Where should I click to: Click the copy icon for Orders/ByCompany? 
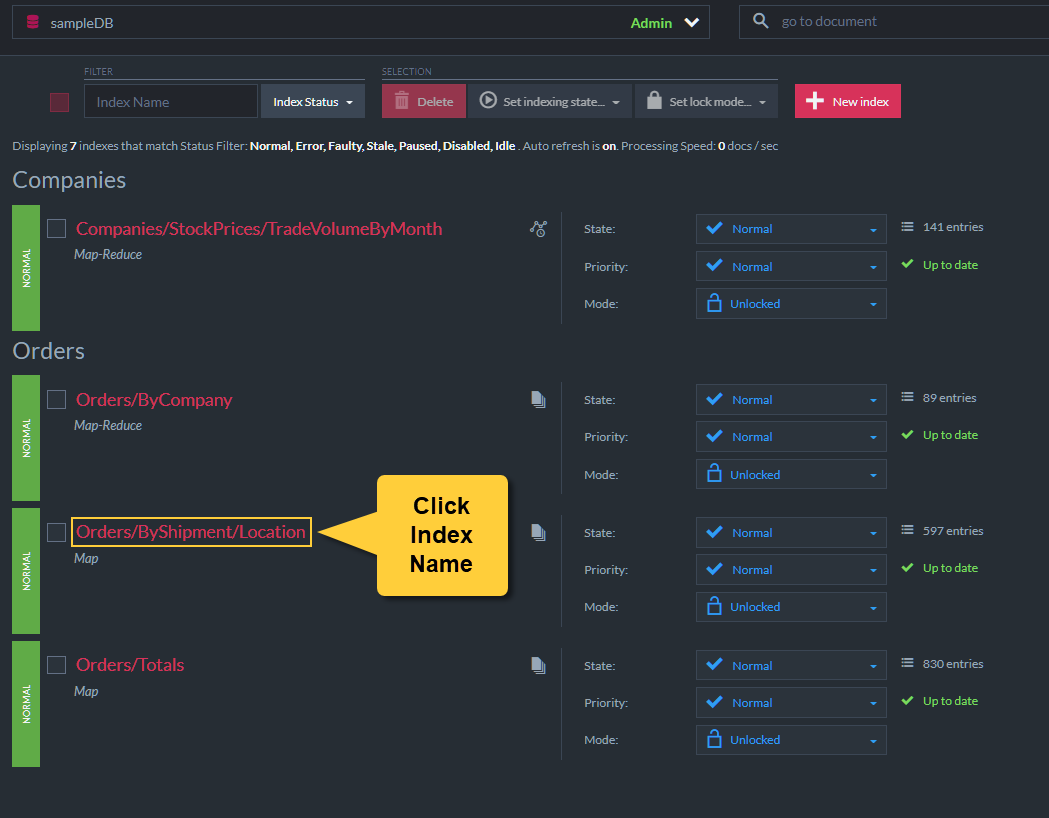click(x=539, y=400)
